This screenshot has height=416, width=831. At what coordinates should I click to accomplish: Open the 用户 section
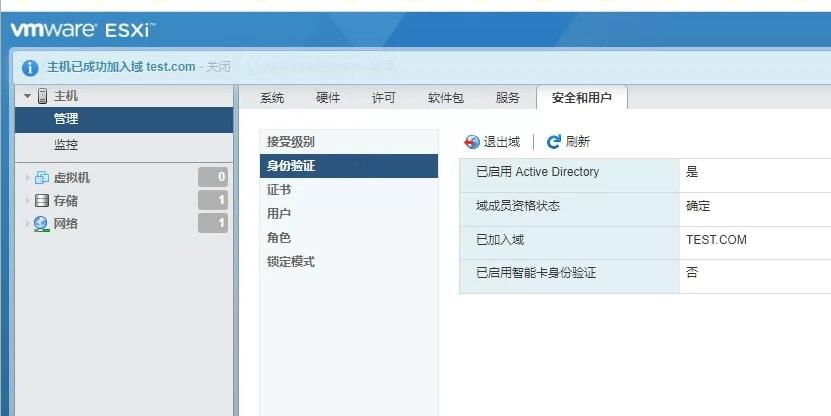pos(349,214)
